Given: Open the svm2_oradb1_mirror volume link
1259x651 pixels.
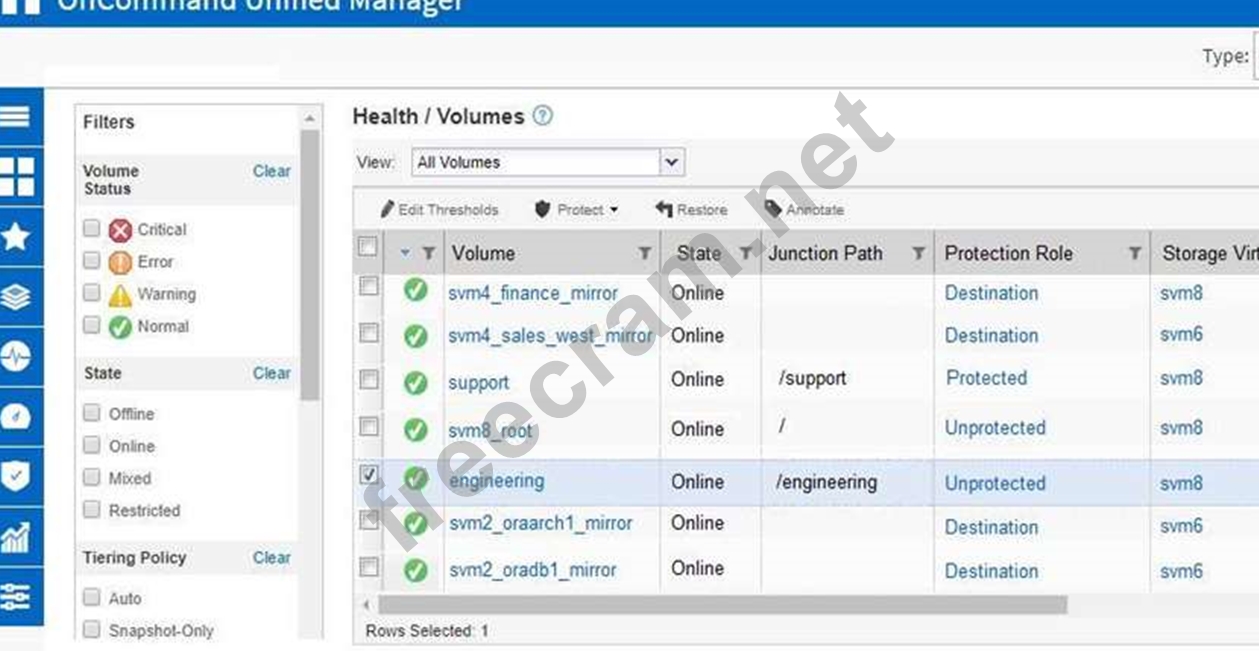Looking at the screenshot, I should (x=532, y=570).
